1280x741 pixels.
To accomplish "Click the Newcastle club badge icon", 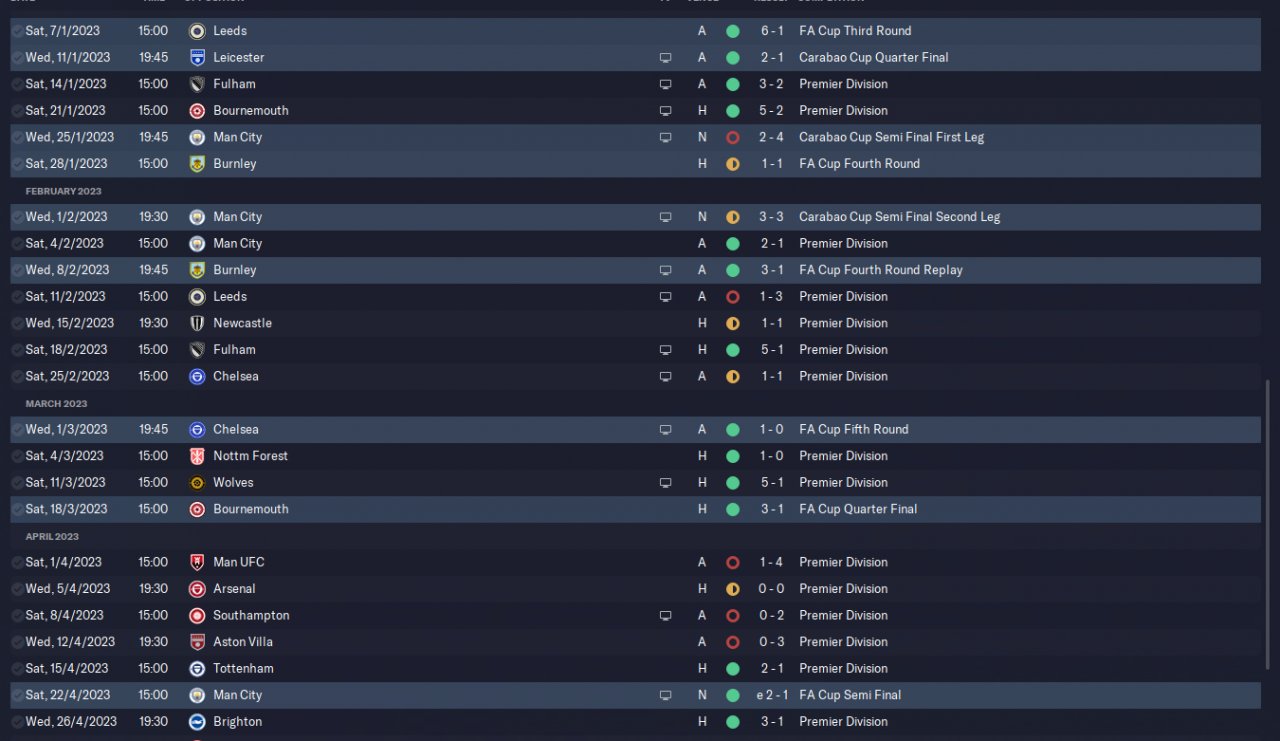I will [197, 323].
